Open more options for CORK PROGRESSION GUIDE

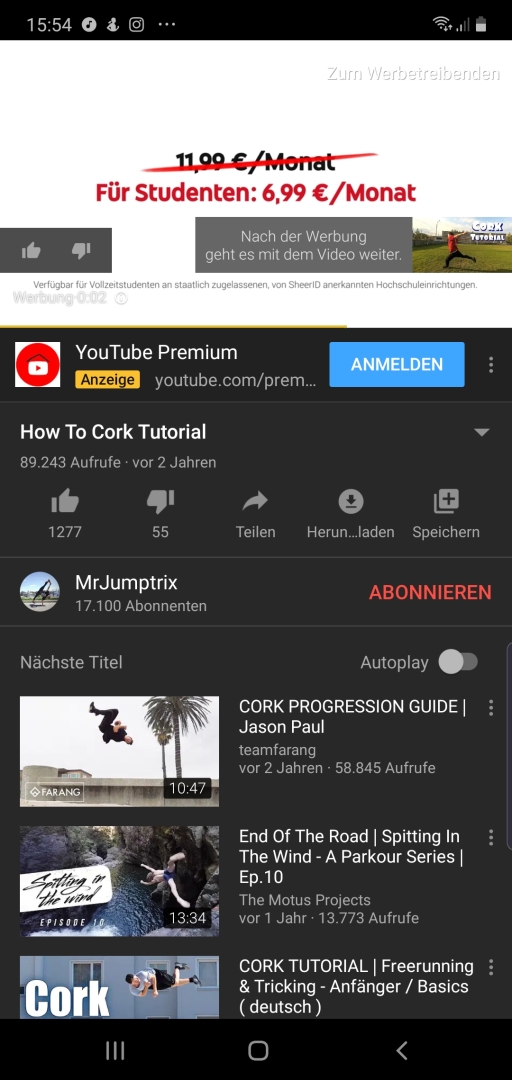point(491,707)
